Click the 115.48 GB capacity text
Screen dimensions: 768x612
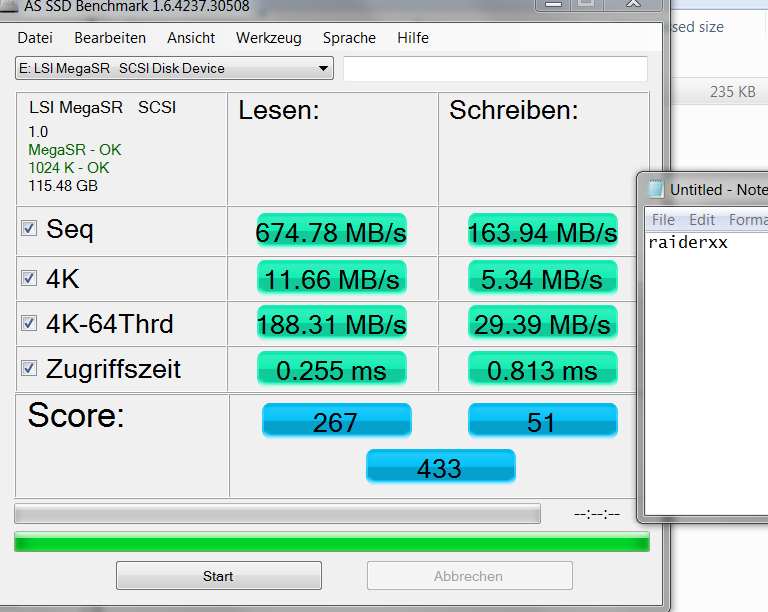[63, 186]
